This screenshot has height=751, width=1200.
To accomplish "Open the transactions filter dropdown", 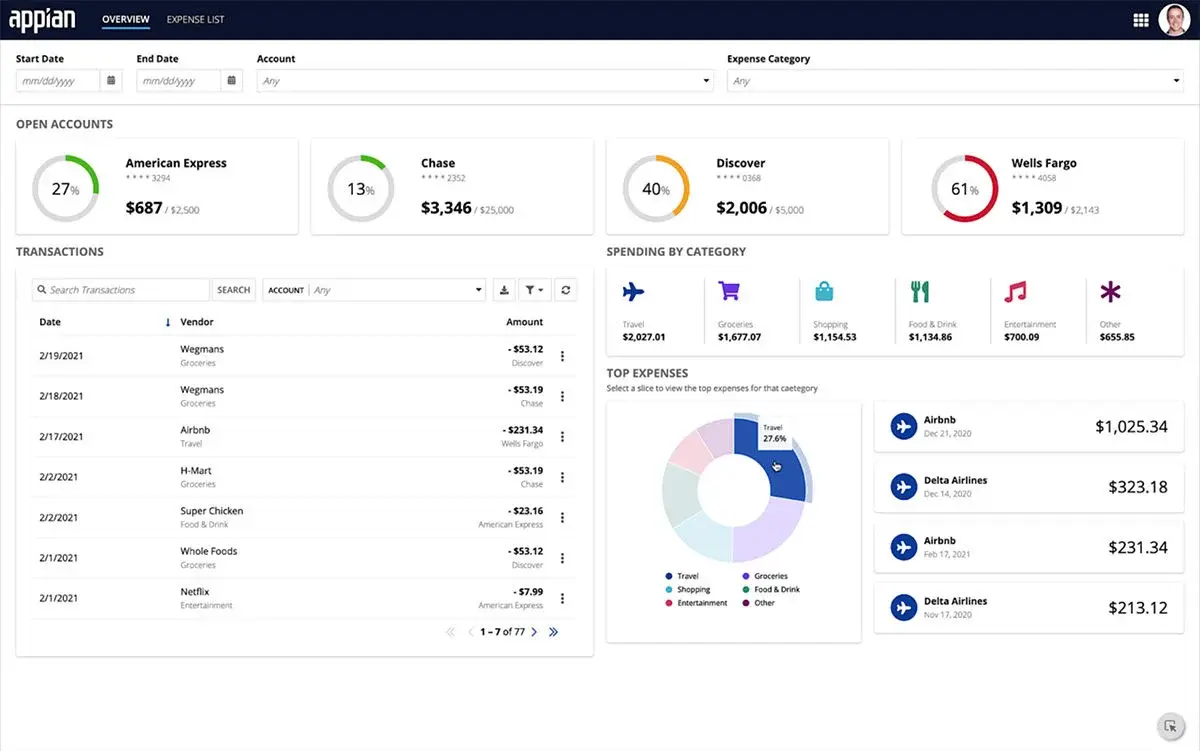I will click(535, 289).
